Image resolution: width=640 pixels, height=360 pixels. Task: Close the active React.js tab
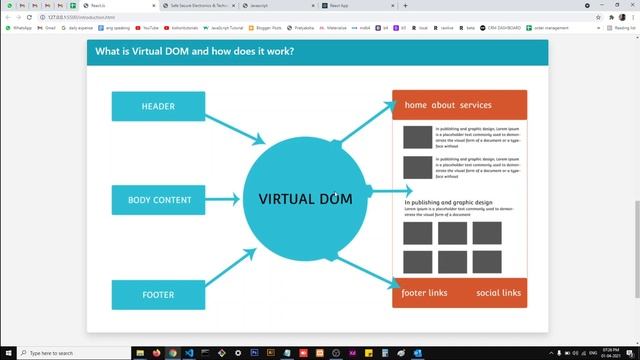[x=154, y=6]
